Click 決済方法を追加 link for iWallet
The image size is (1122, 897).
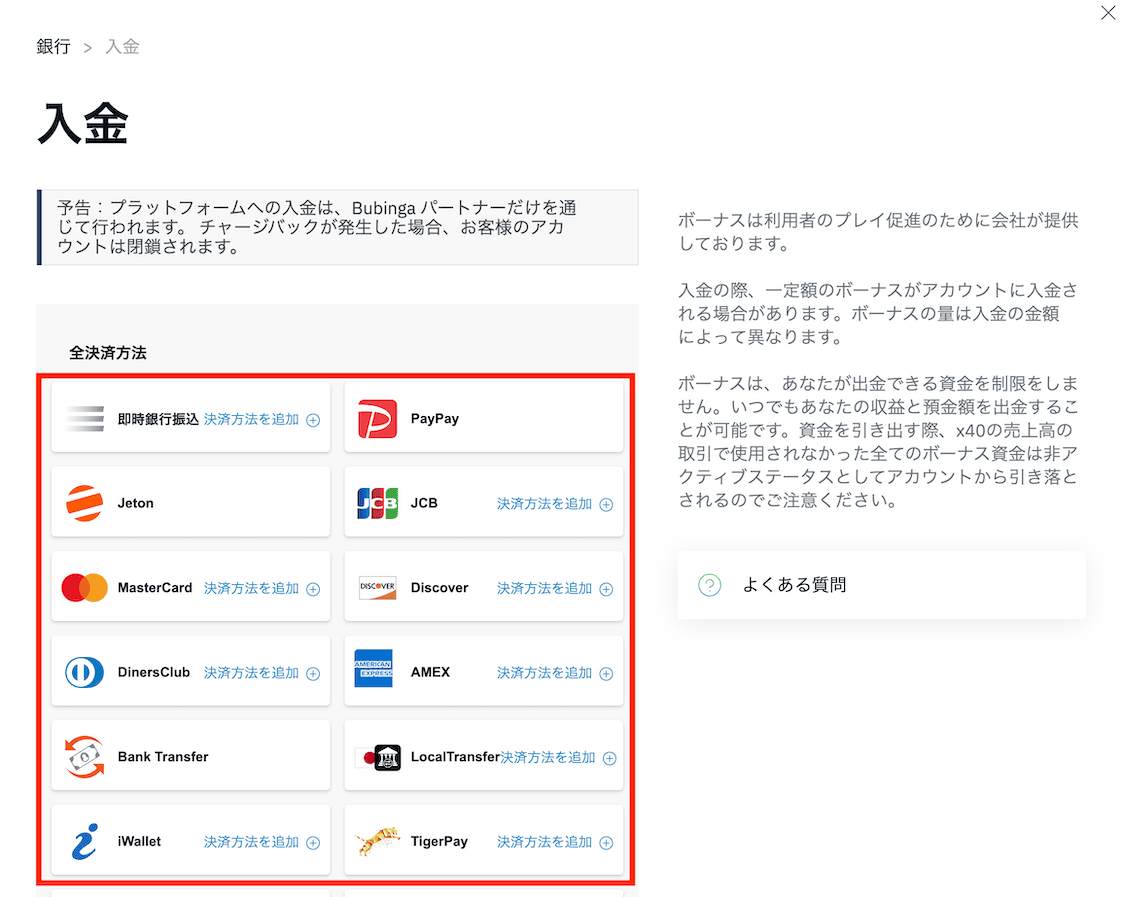251,842
